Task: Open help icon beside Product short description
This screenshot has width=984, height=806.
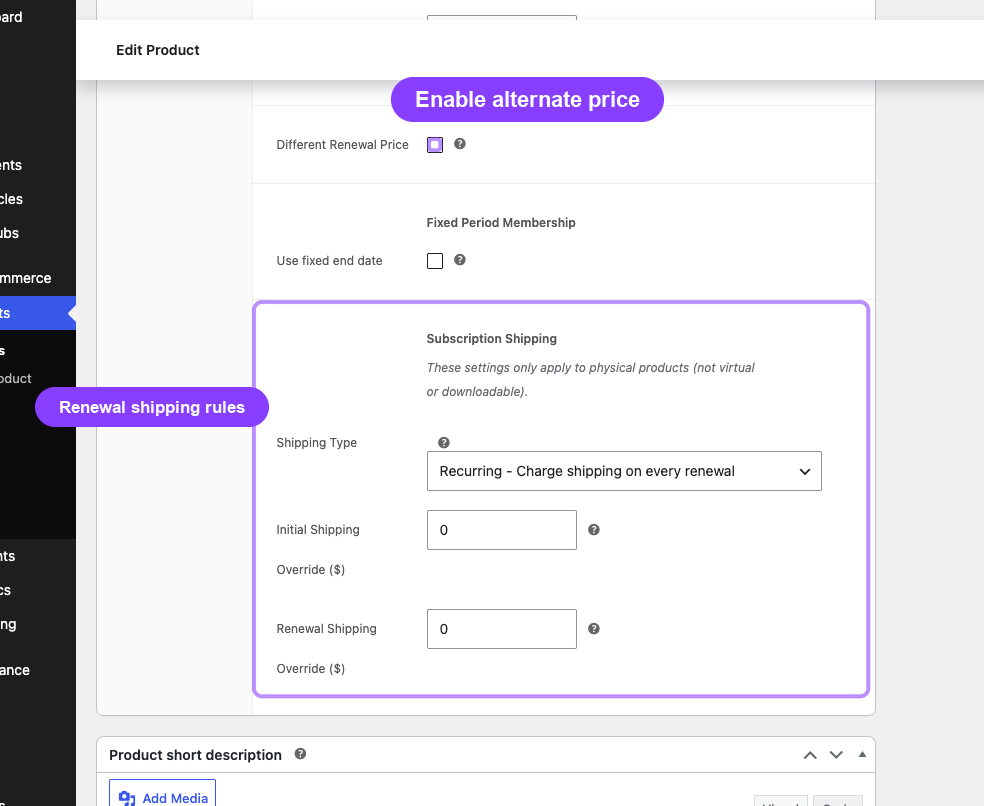Action: (x=301, y=754)
